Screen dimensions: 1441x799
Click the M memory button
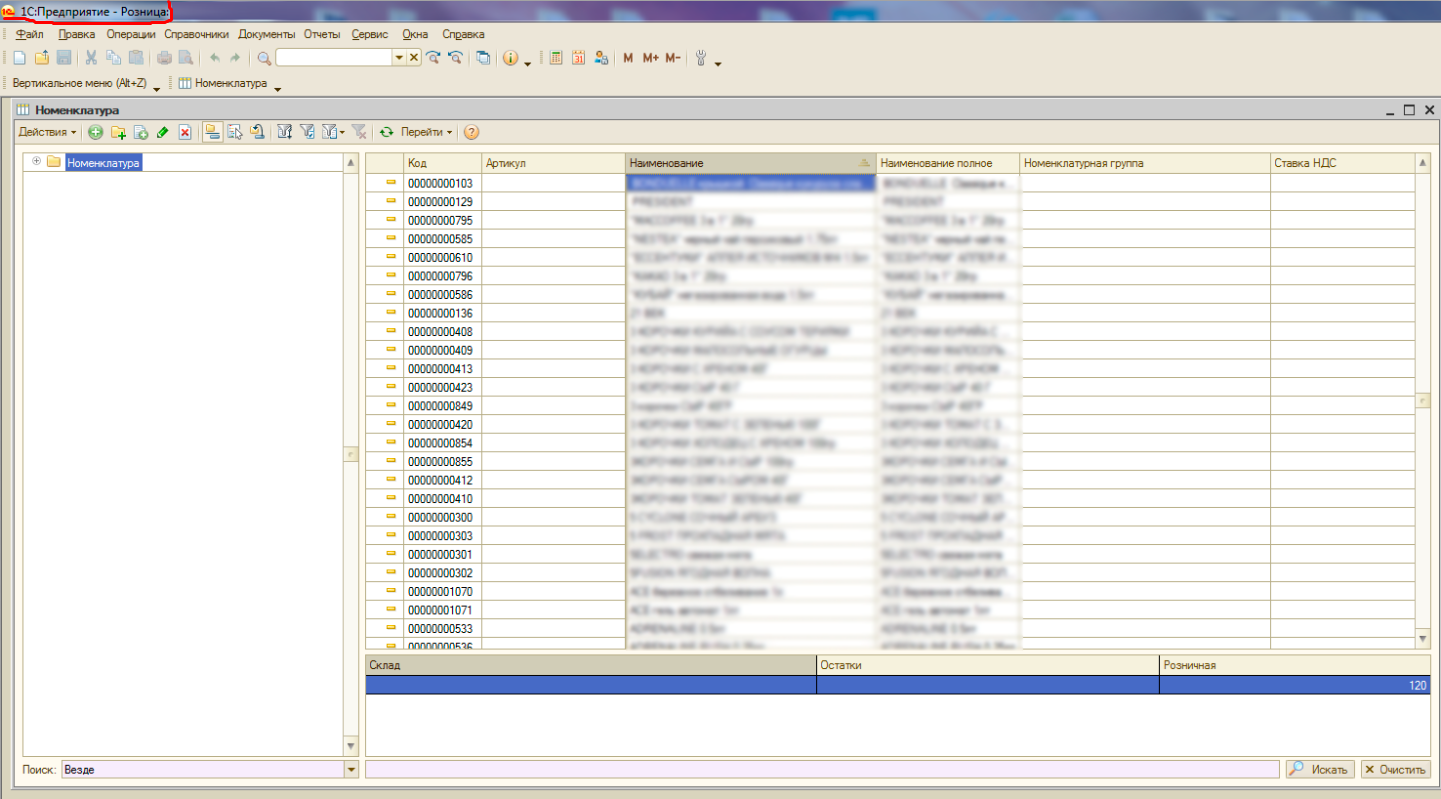click(x=628, y=58)
